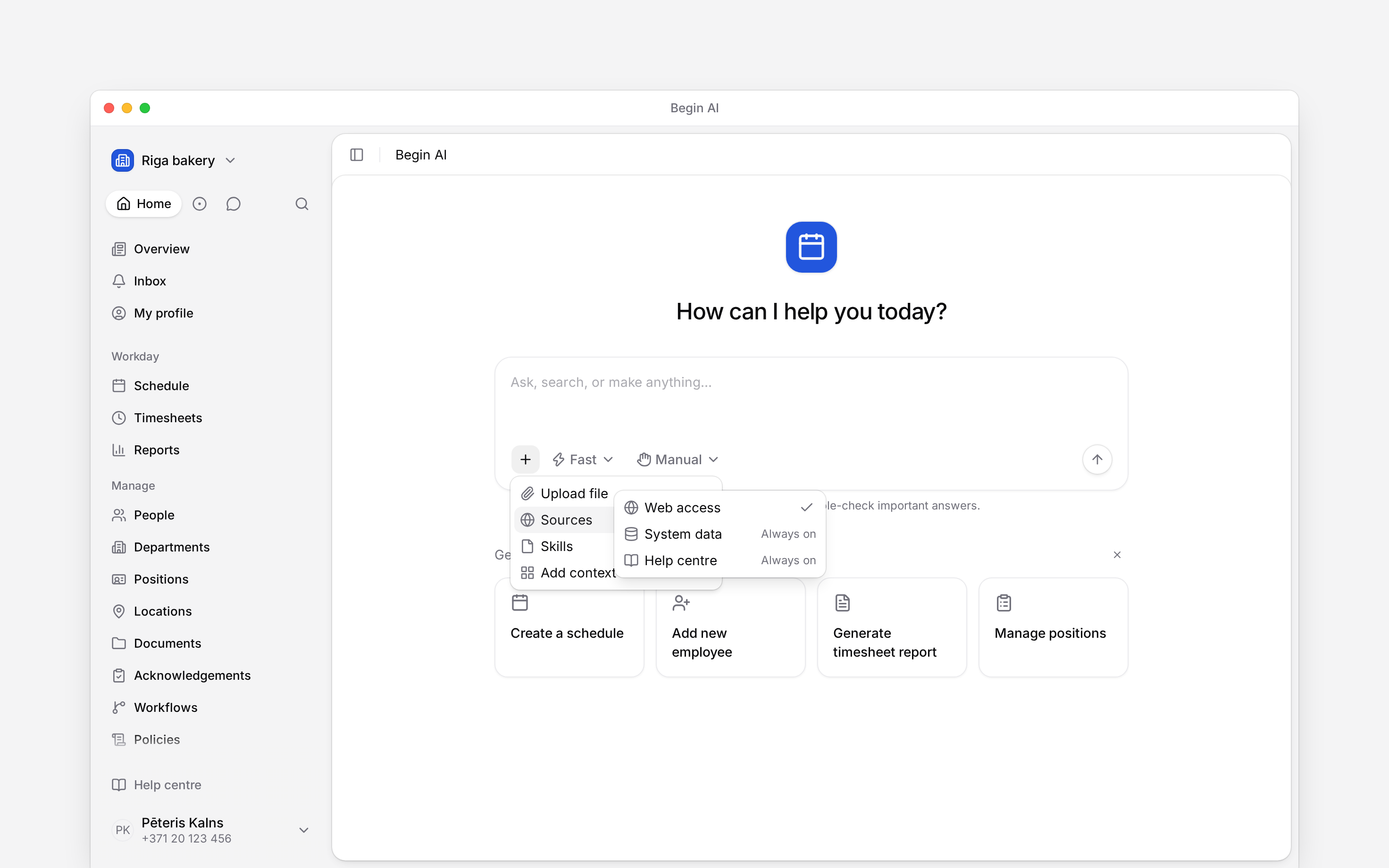Expand the Pēteris Kalns account menu
The width and height of the screenshot is (1389, 868).
(x=211, y=829)
